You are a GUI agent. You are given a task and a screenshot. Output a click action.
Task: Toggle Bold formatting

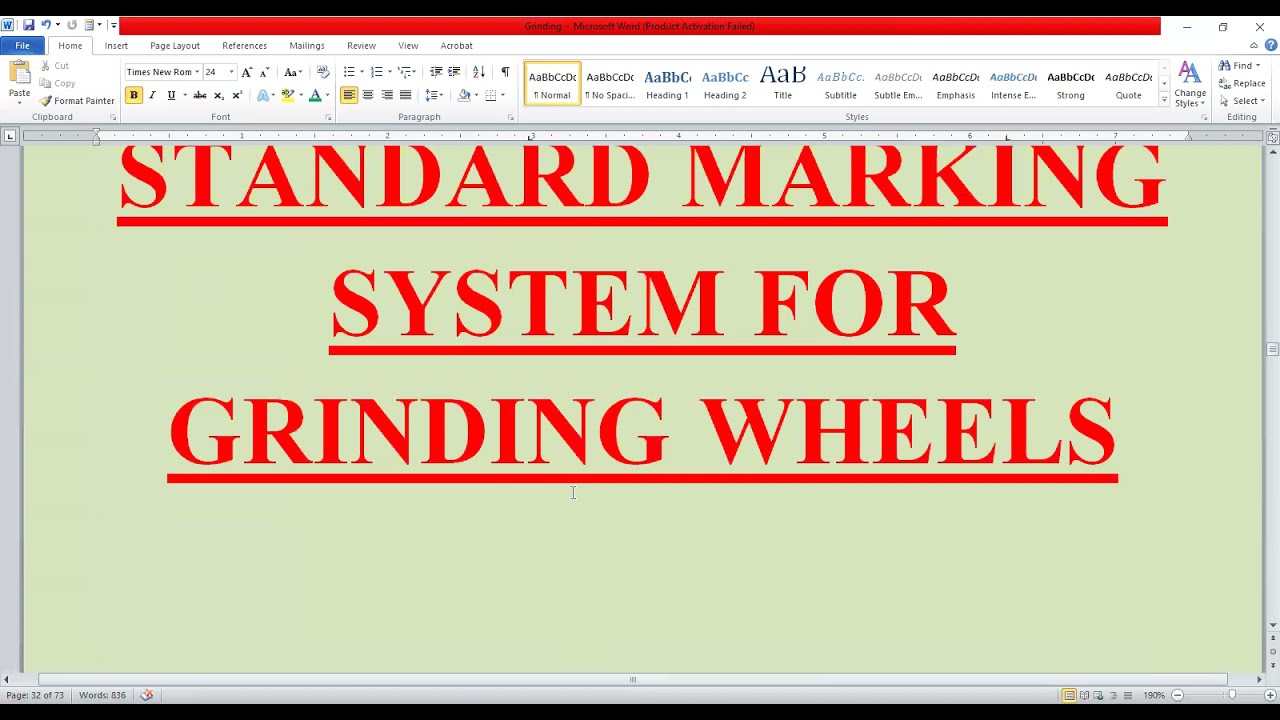(x=133, y=95)
